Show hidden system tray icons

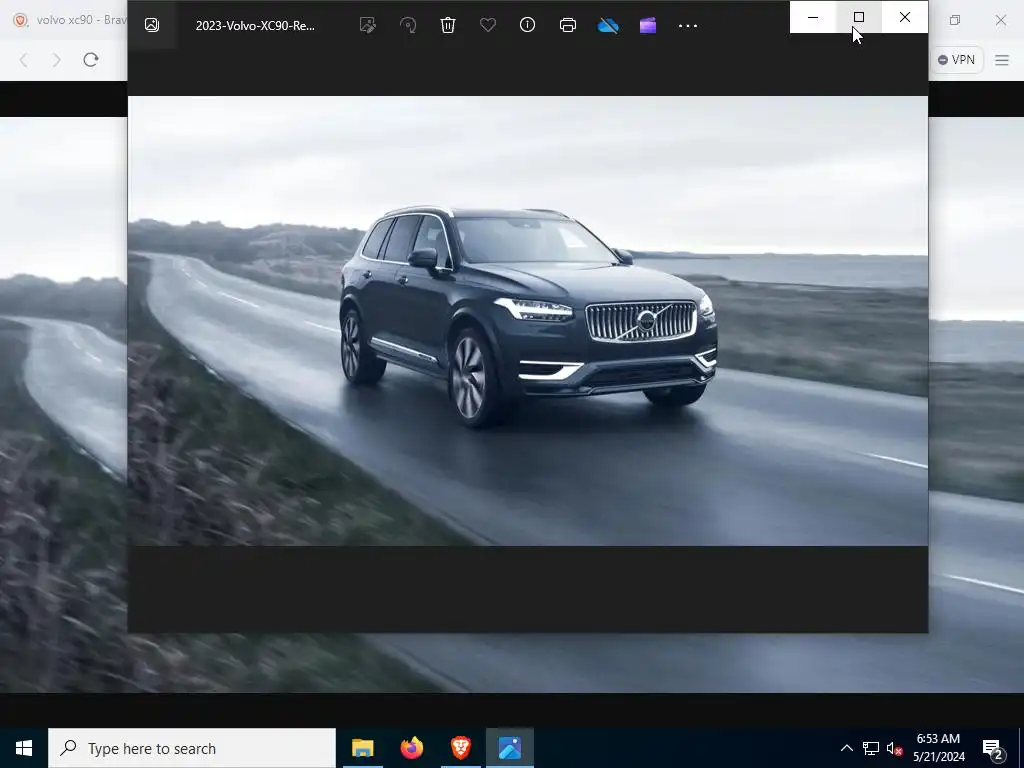tap(846, 748)
